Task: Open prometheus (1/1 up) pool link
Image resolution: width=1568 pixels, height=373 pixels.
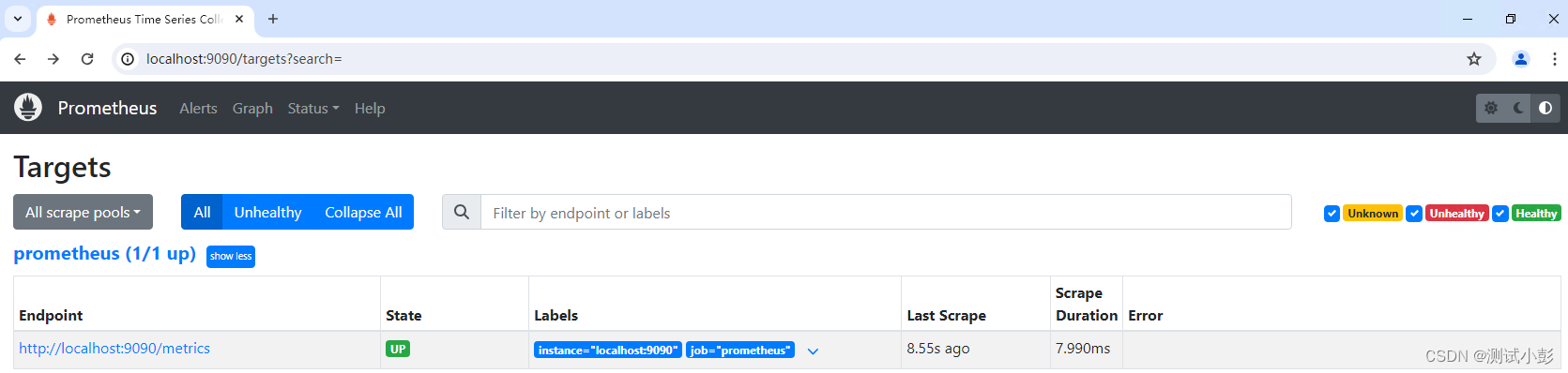Action: (104, 254)
